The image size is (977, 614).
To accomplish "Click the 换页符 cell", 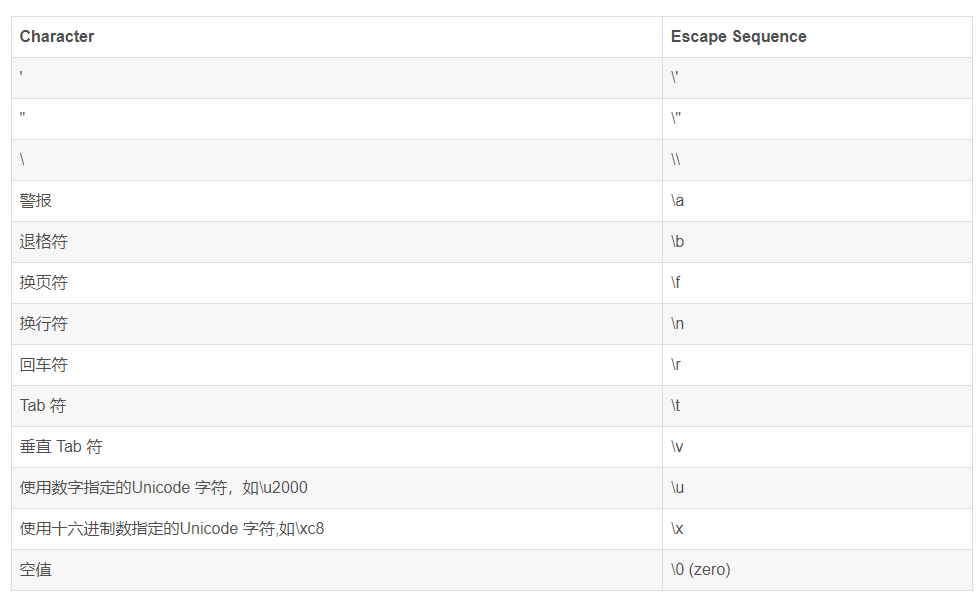I will coord(336,283).
